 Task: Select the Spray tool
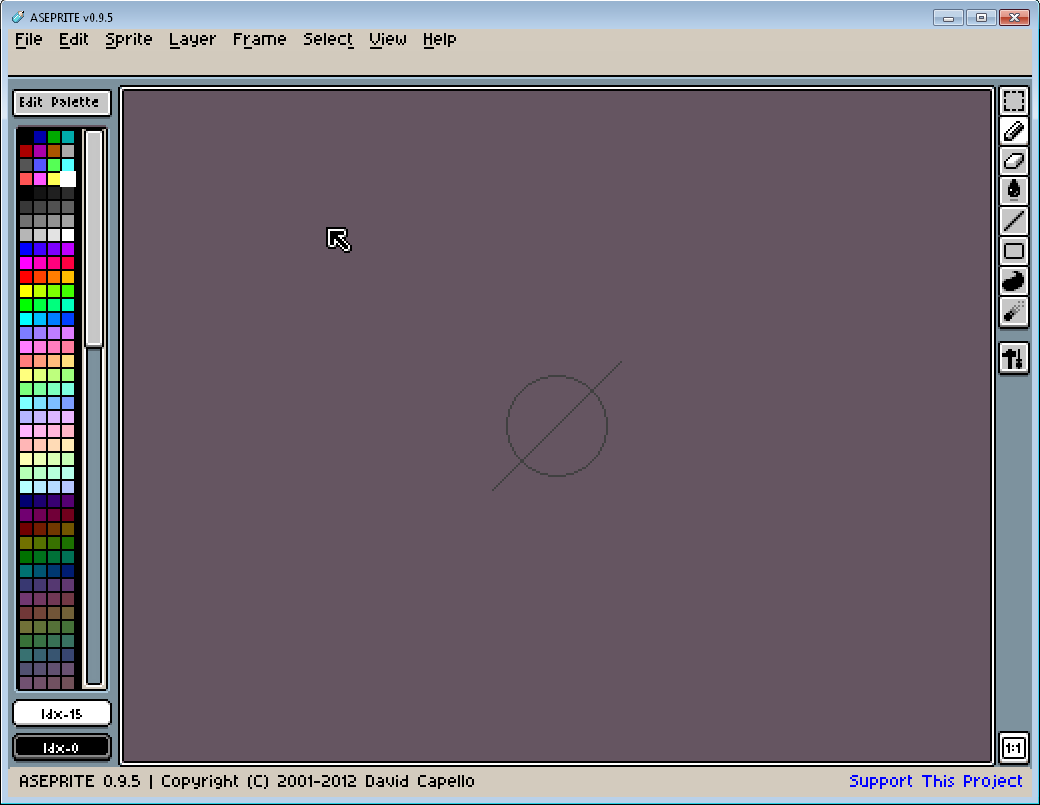point(1013,311)
